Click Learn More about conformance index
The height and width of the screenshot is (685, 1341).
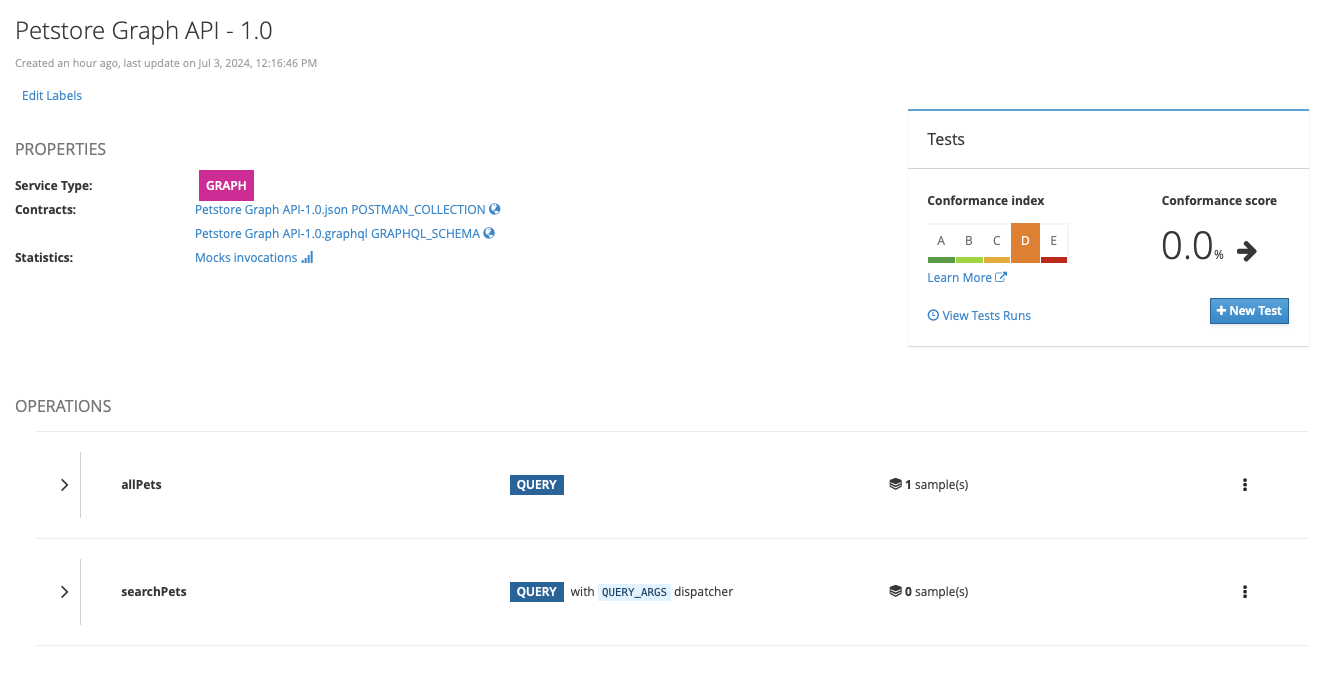pos(960,278)
